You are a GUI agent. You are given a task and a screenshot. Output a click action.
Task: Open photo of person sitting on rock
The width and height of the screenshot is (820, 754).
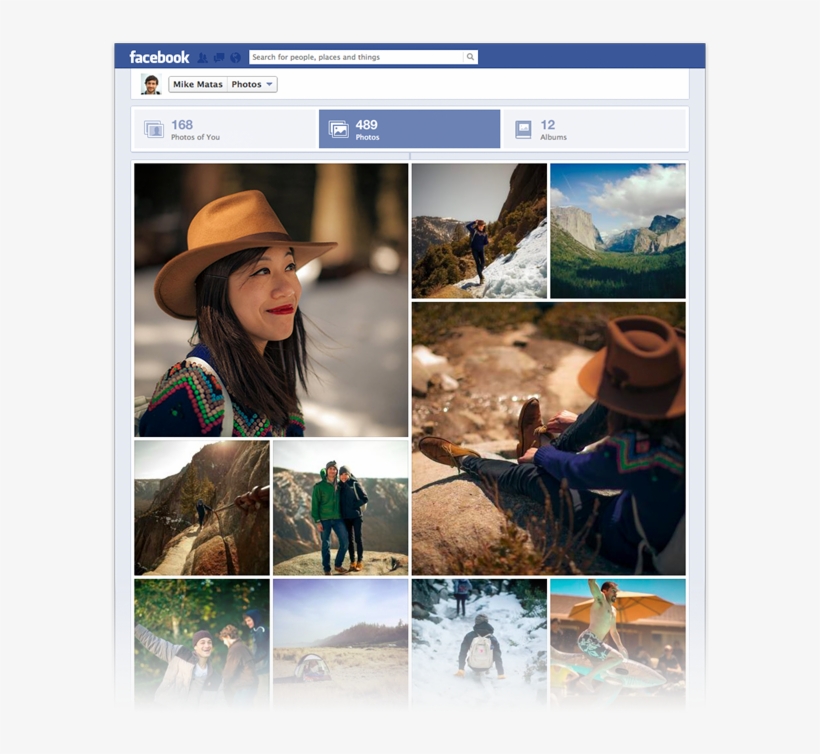tap(548, 438)
